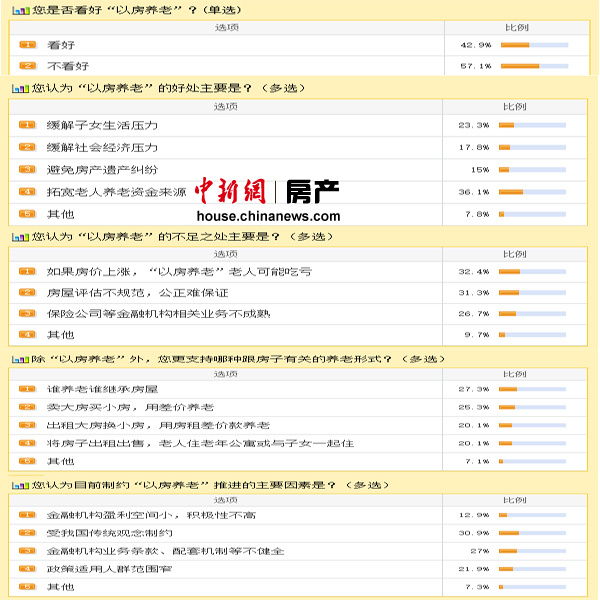Click the 选项 header in the first table

pyautogui.click(x=227, y=28)
